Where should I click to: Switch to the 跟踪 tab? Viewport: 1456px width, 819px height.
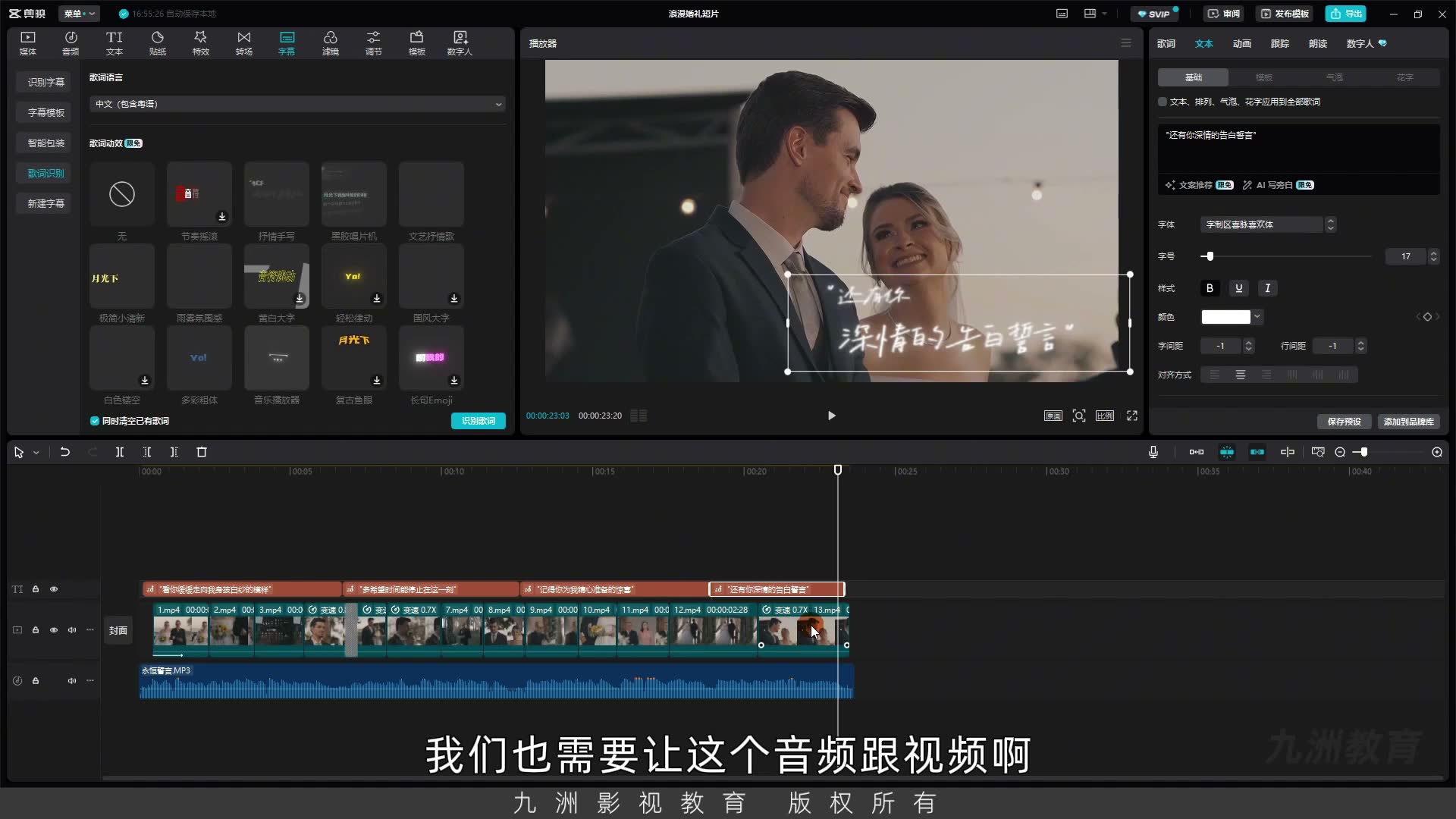[x=1280, y=43]
